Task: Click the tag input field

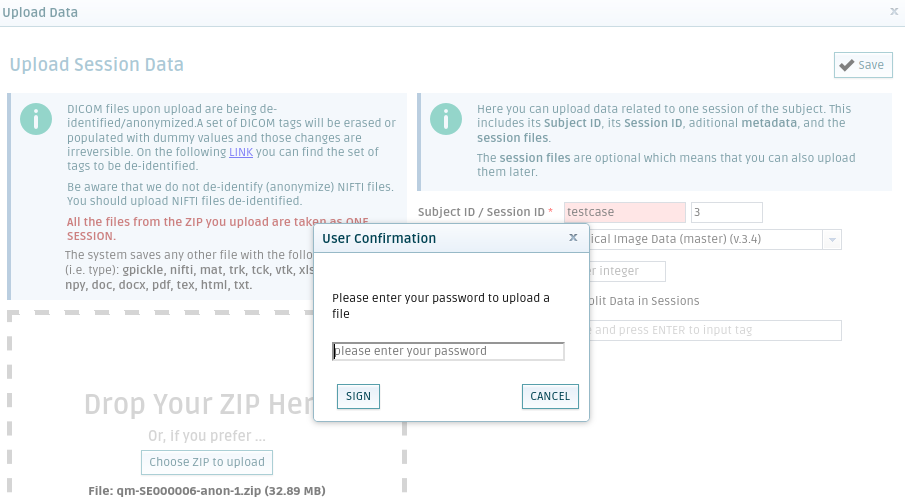Action: click(x=715, y=330)
